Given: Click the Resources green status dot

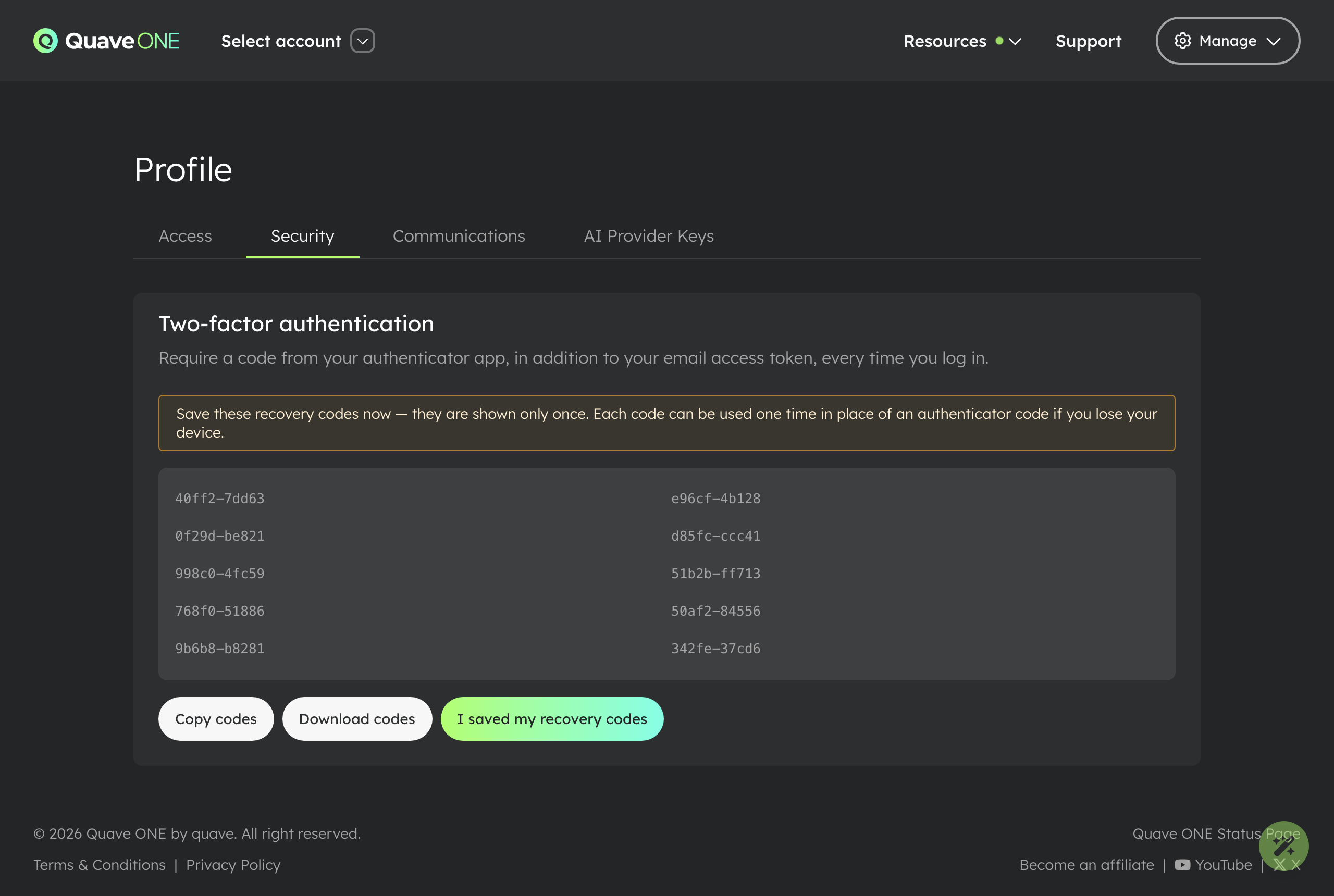Looking at the screenshot, I should [999, 41].
